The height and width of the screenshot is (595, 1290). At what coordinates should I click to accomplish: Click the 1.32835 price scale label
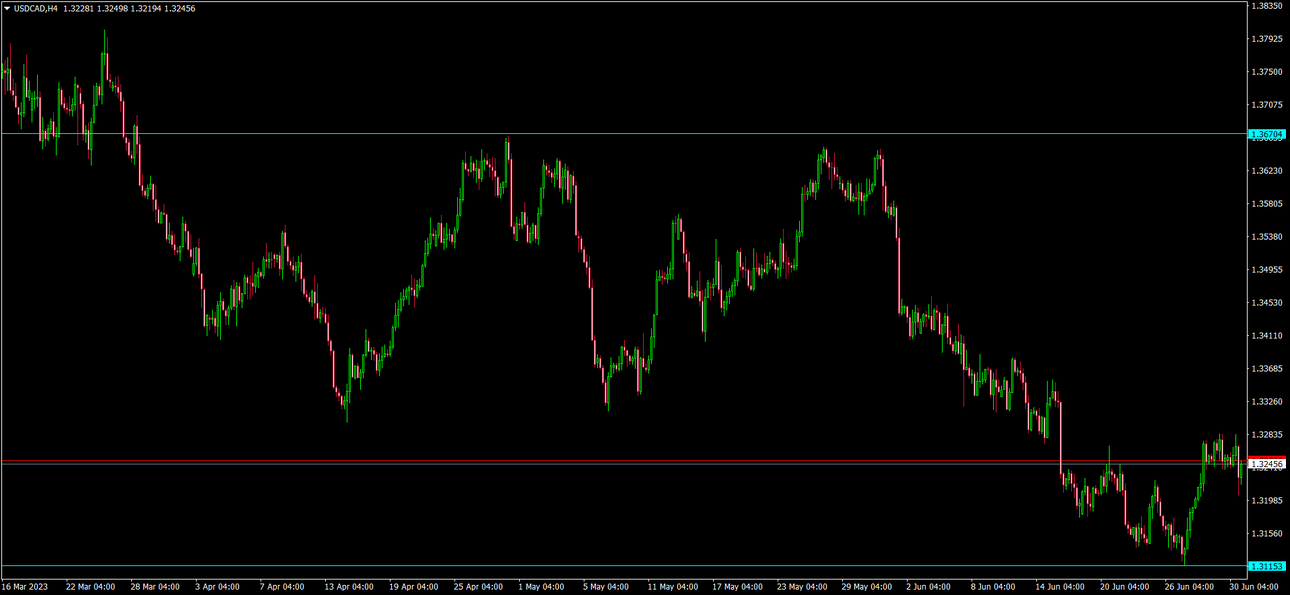(1267, 434)
